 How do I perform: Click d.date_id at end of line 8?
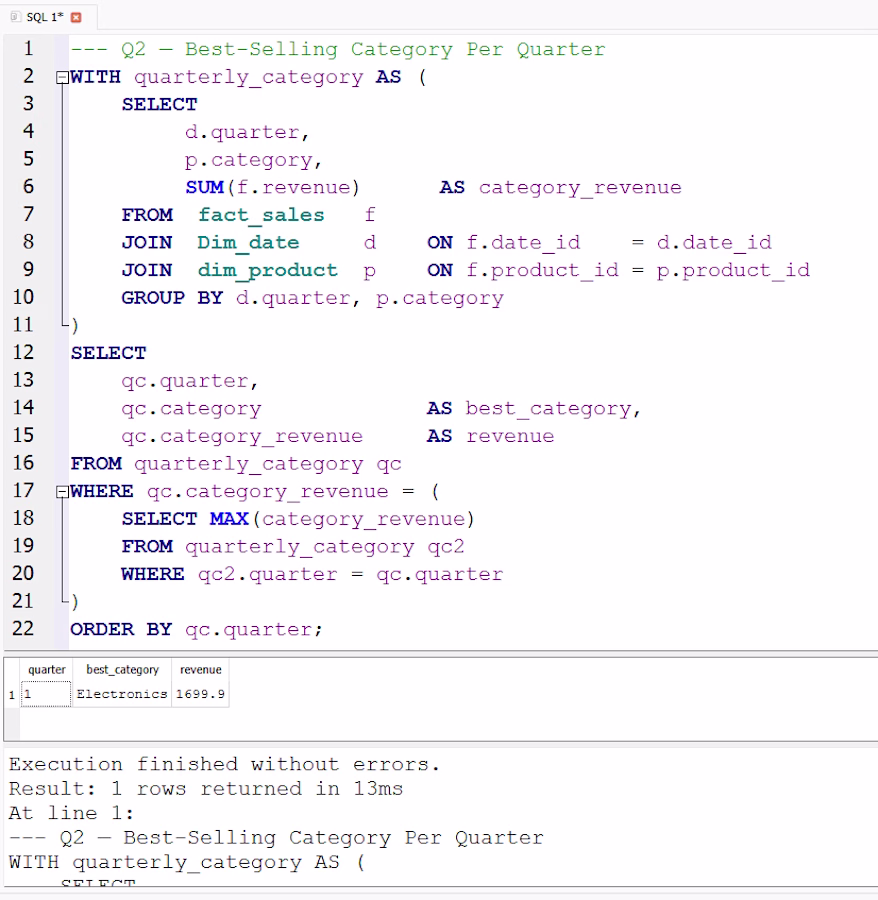(714, 243)
